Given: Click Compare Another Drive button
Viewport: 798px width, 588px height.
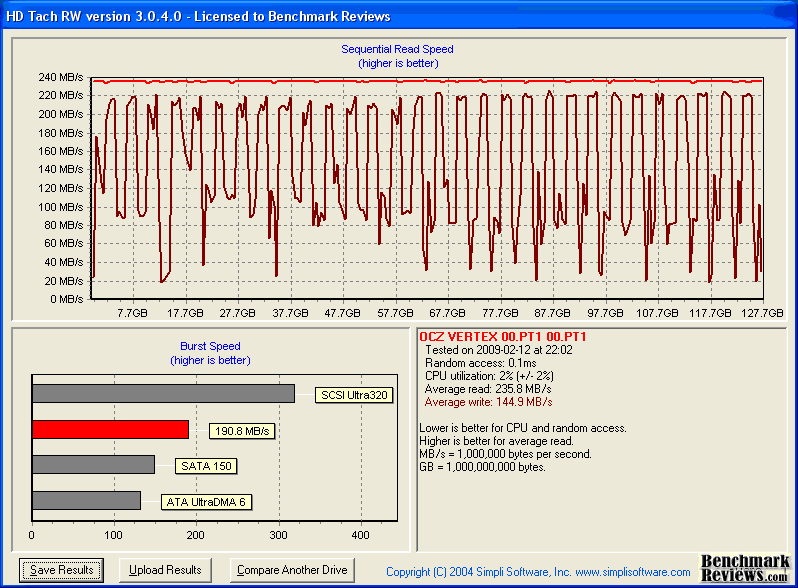Looking at the screenshot, I should tap(292, 570).
